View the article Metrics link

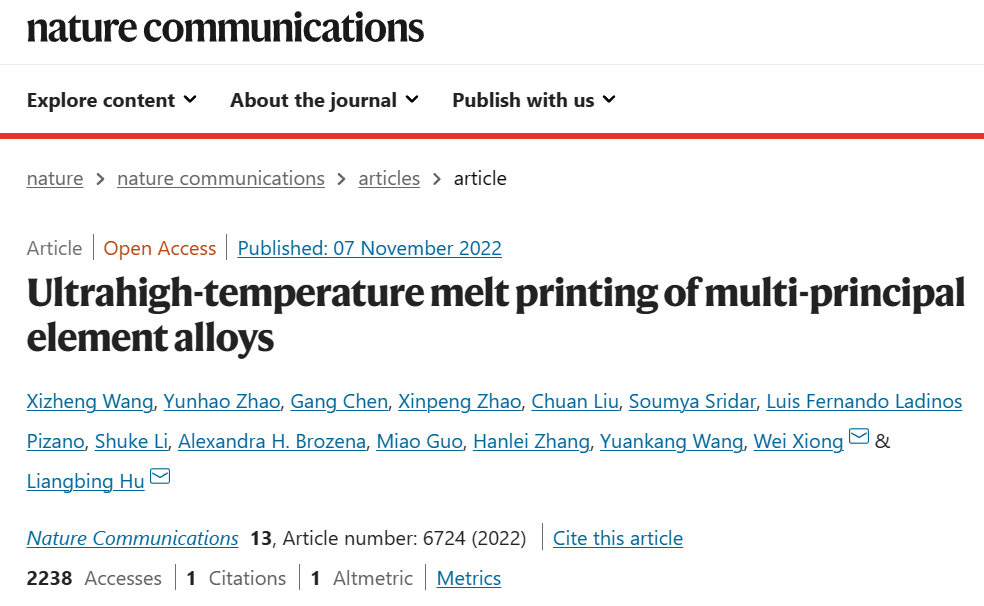469,578
